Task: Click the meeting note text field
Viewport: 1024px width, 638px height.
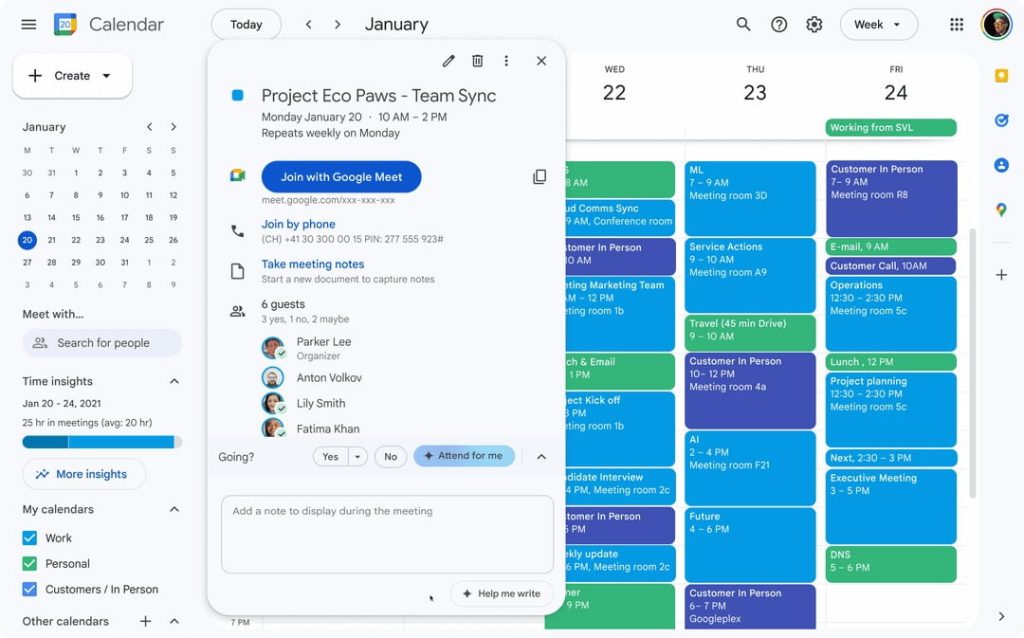Action: click(x=387, y=534)
